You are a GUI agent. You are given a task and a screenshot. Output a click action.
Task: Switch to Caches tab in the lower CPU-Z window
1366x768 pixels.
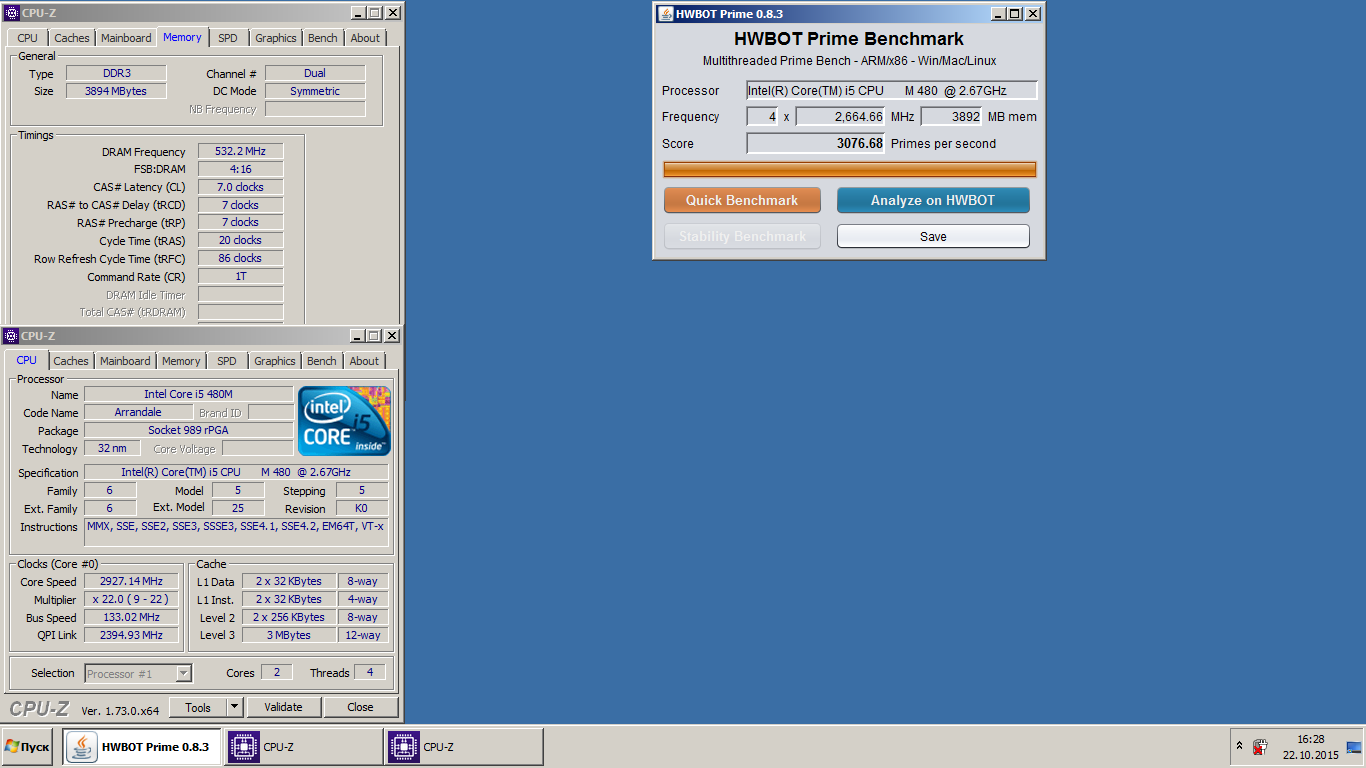pyautogui.click(x=71, y=361)
